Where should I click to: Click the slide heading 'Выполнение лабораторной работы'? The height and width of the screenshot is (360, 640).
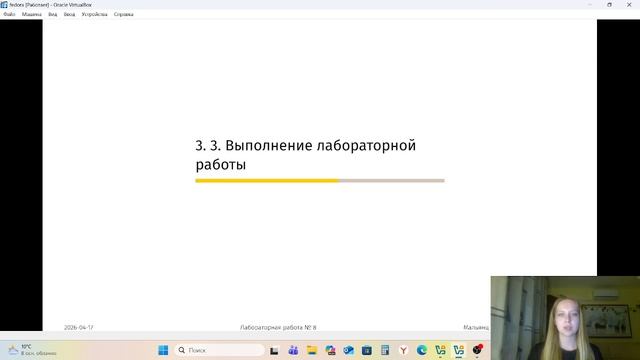coord(306,155)
